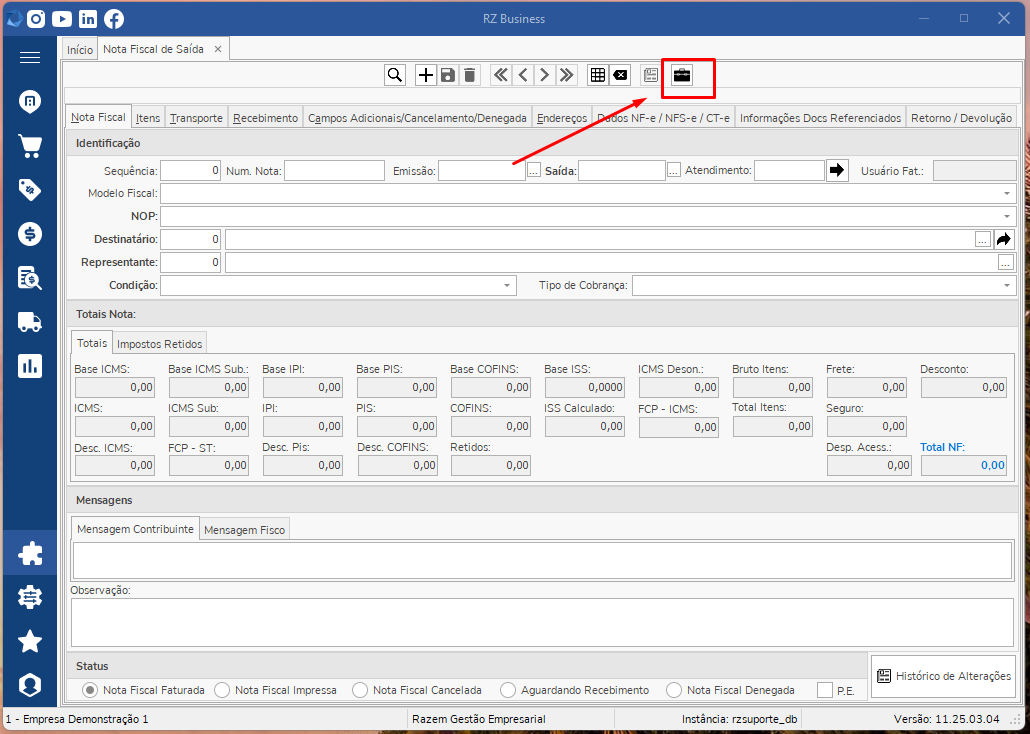Open Campos Adicionais/Cancelamento/Denegada tab

click(417, 118)
